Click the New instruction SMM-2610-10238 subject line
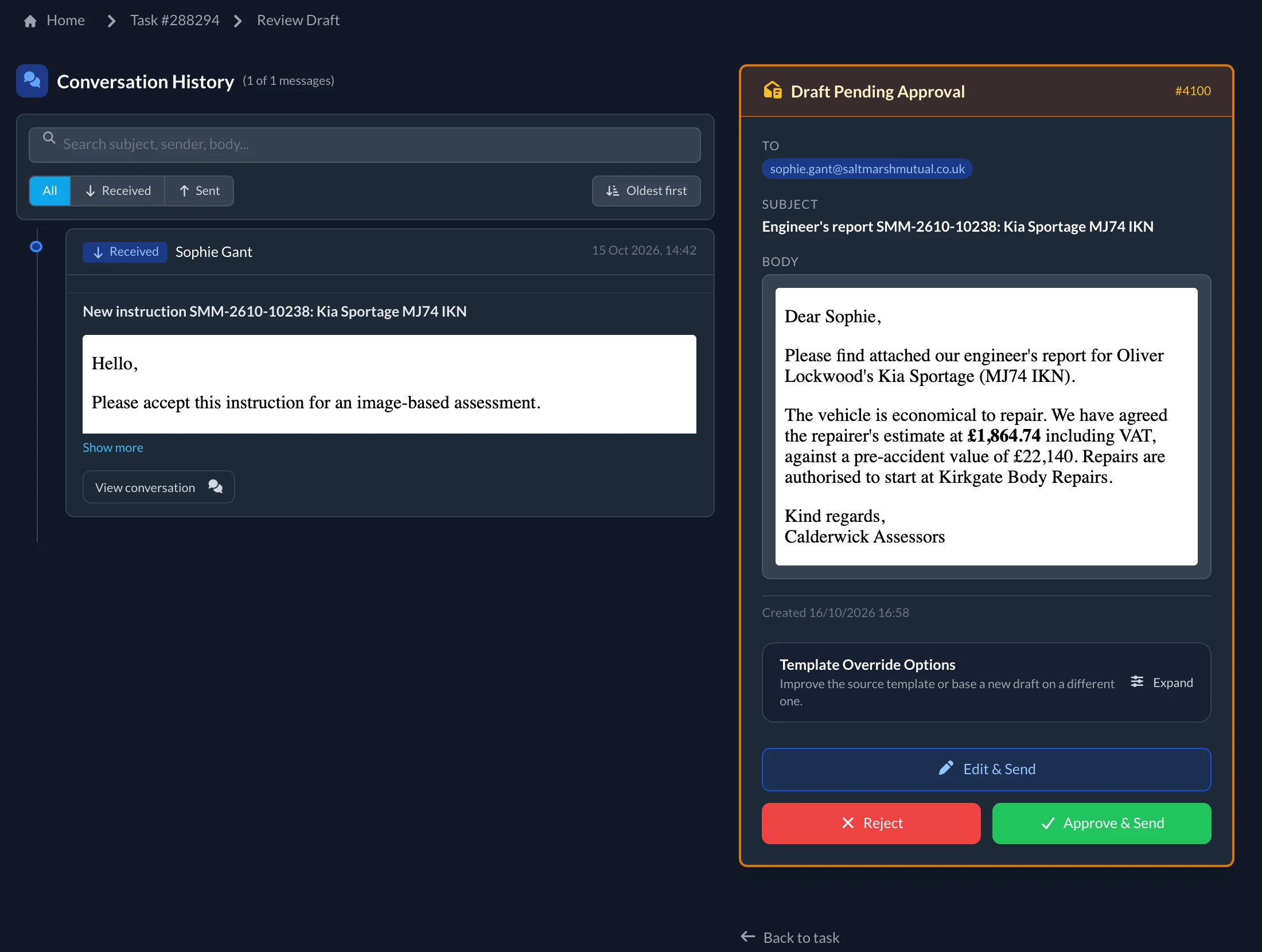Screen dimensions: 1262x952 click(x=274, y=311)
